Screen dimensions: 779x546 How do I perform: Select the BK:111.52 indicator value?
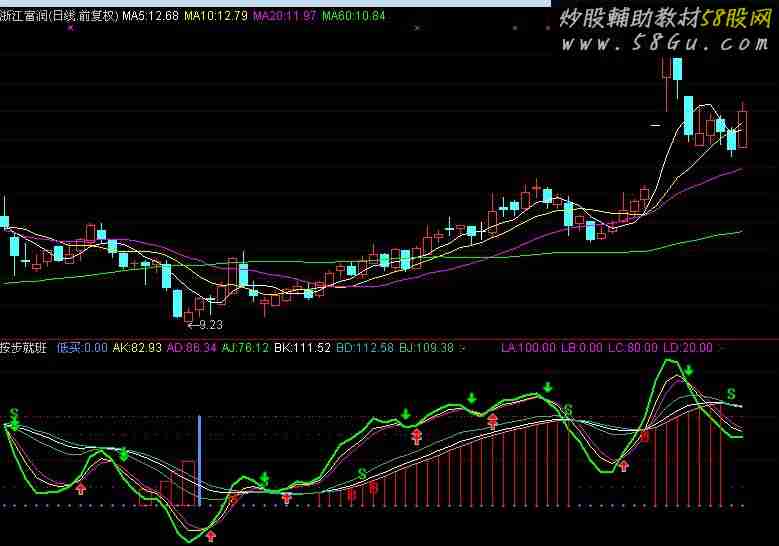coord(302,348)
